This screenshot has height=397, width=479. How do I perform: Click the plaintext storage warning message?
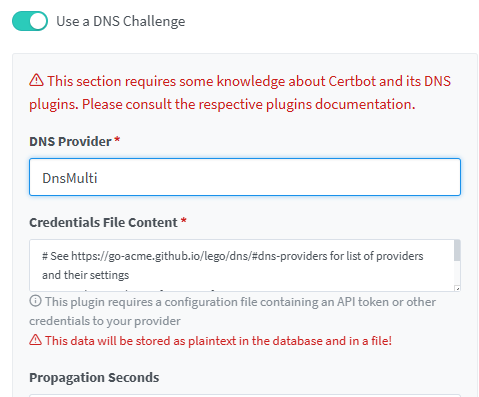(x=219, y=341)
